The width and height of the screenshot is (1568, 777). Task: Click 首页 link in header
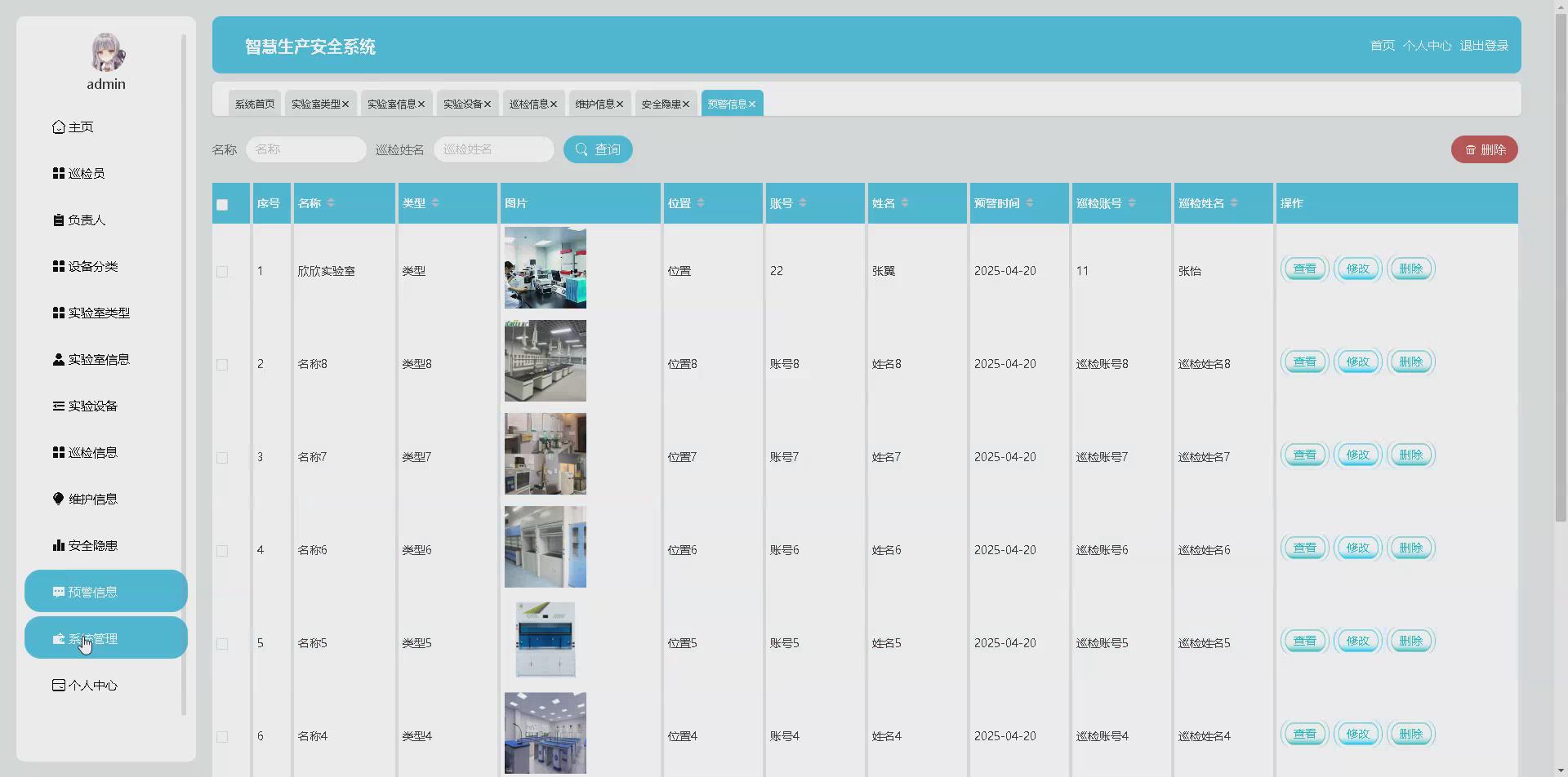point(1382,46)
